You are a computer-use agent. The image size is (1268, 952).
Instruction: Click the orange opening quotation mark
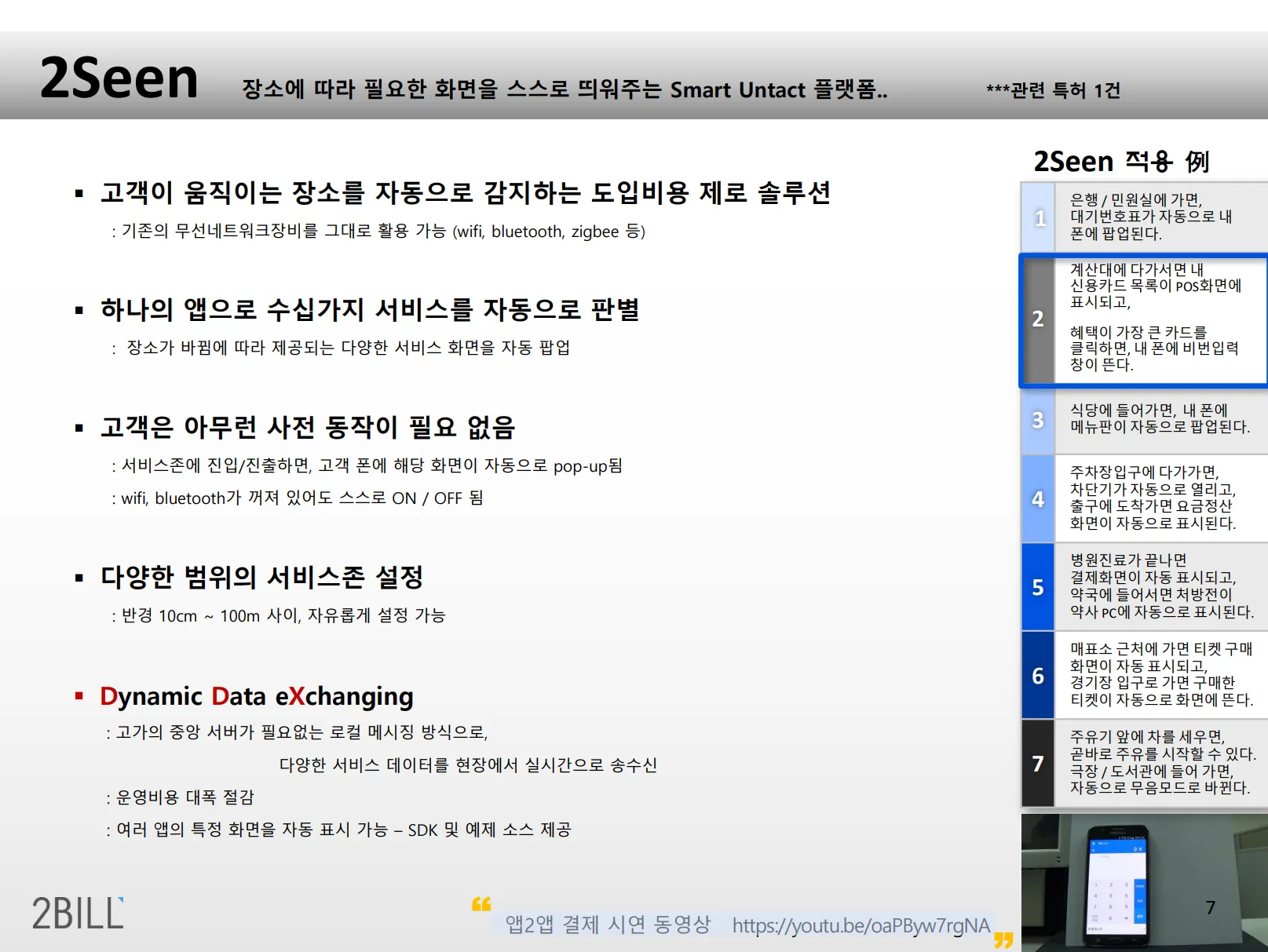[x=481, y=905]
